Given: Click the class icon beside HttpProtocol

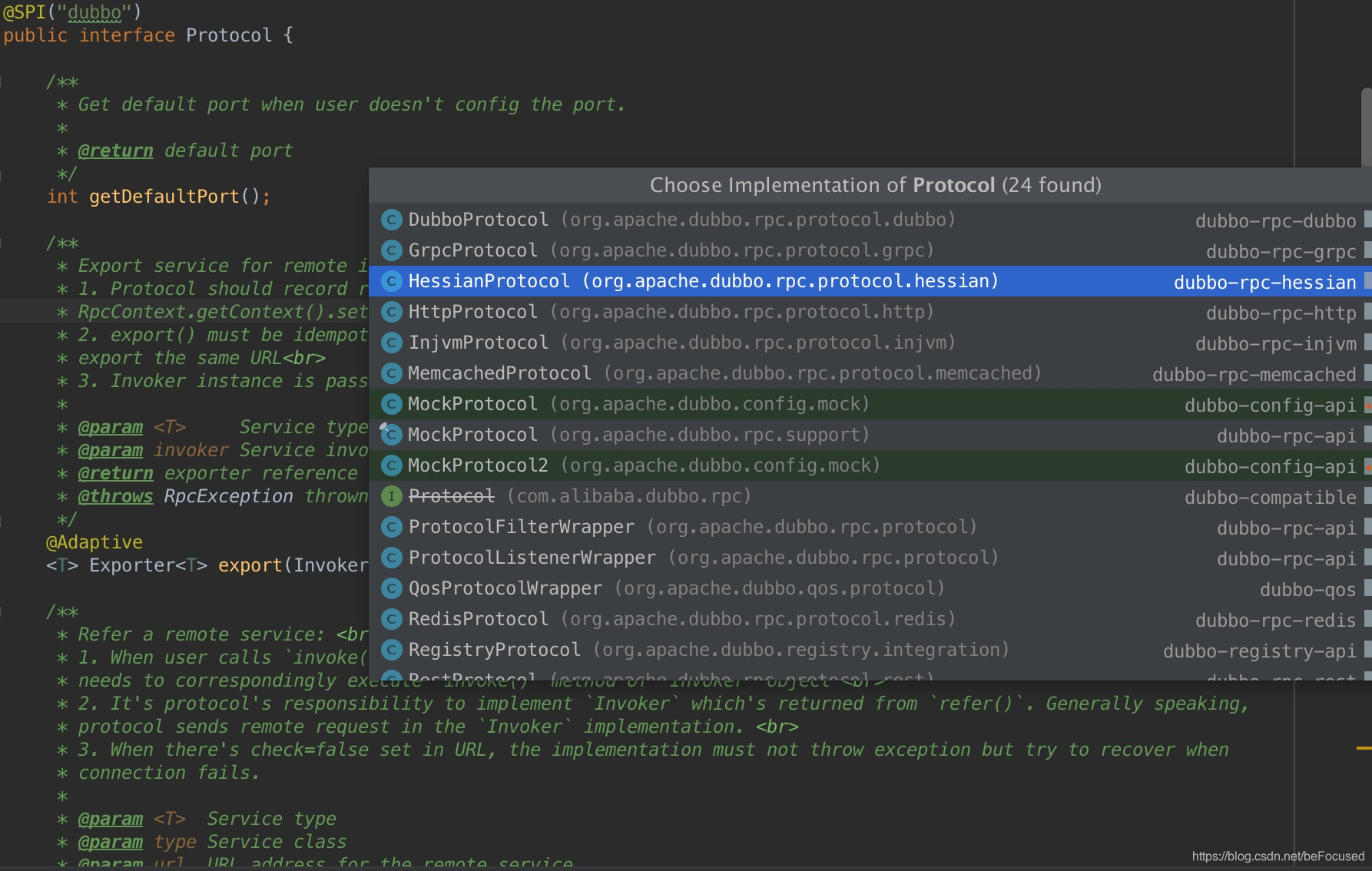Looking at the screenshot, I should pyautogui.click(x=392, y=312).
